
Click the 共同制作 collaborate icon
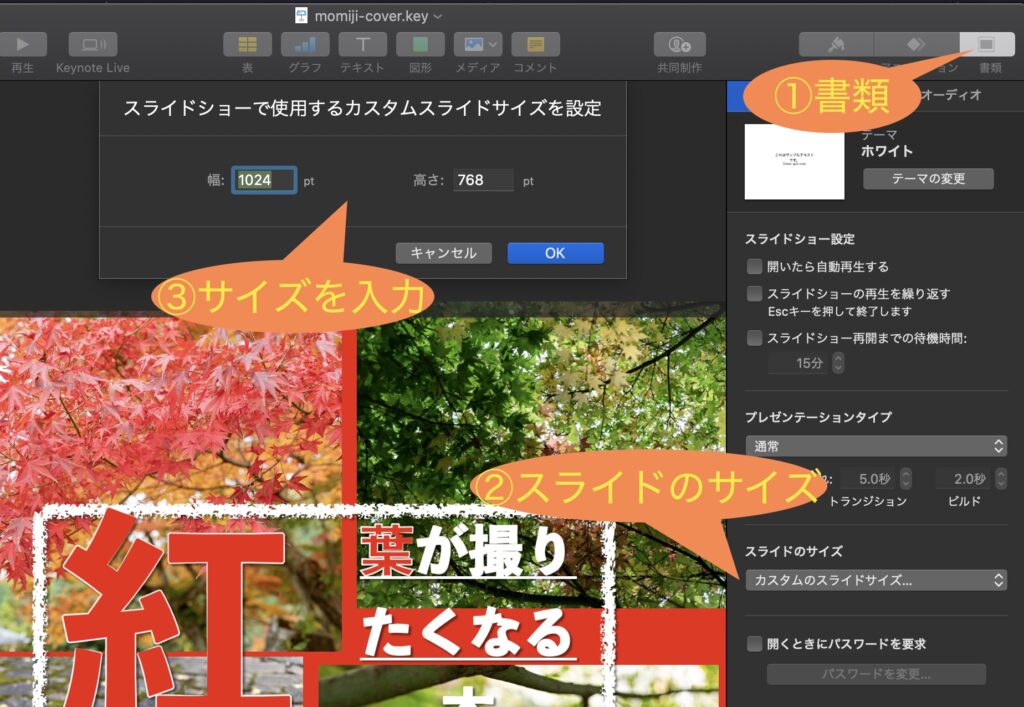point(680,44)
